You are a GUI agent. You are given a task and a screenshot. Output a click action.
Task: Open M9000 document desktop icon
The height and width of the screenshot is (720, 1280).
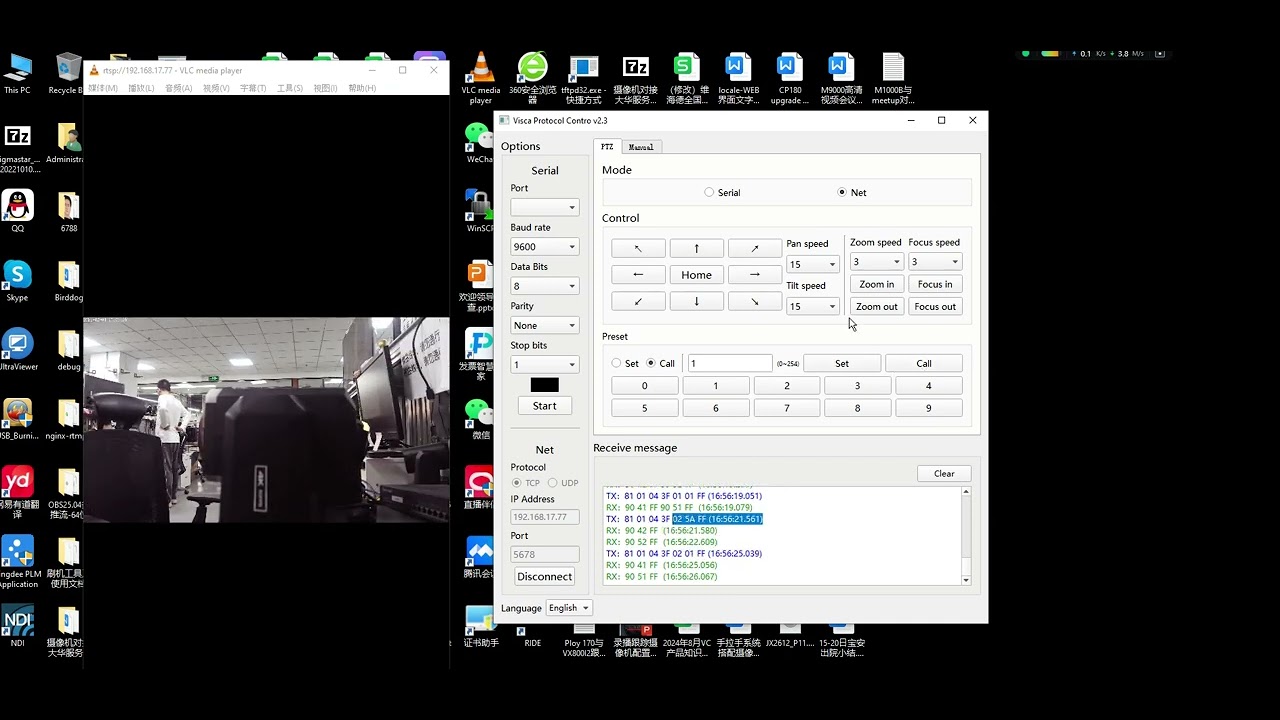841,79
